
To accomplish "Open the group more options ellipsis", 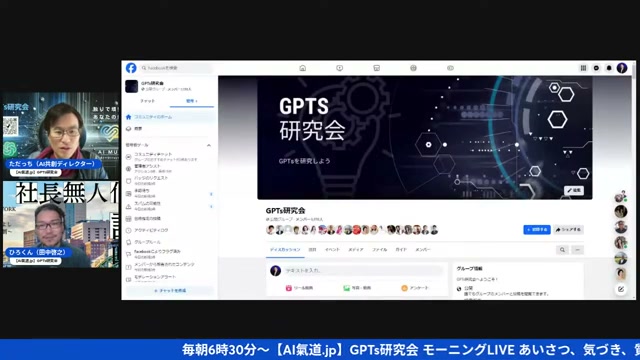I will coord(577,250).
